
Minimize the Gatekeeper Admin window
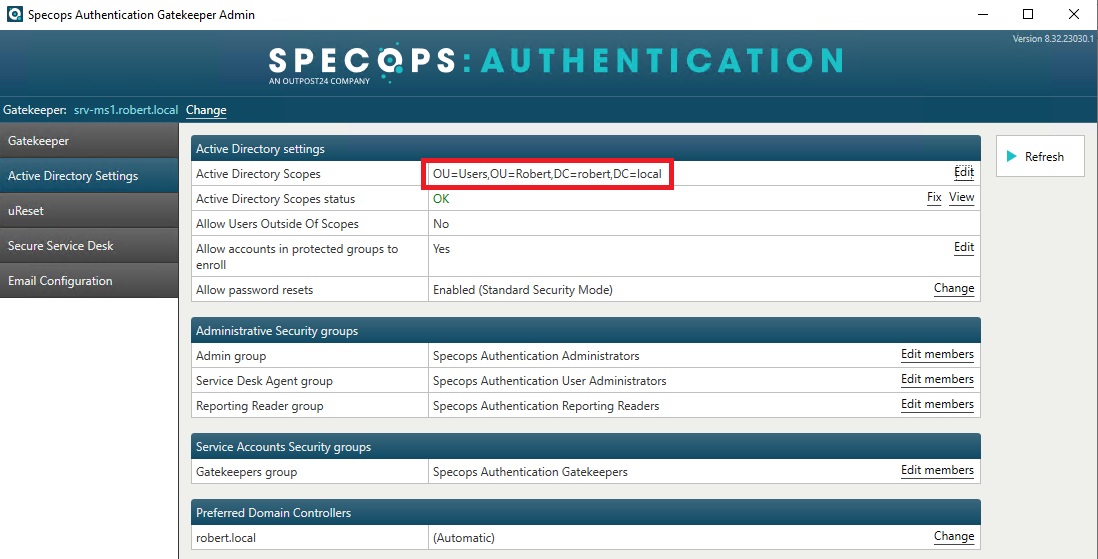tap(982, 14)
